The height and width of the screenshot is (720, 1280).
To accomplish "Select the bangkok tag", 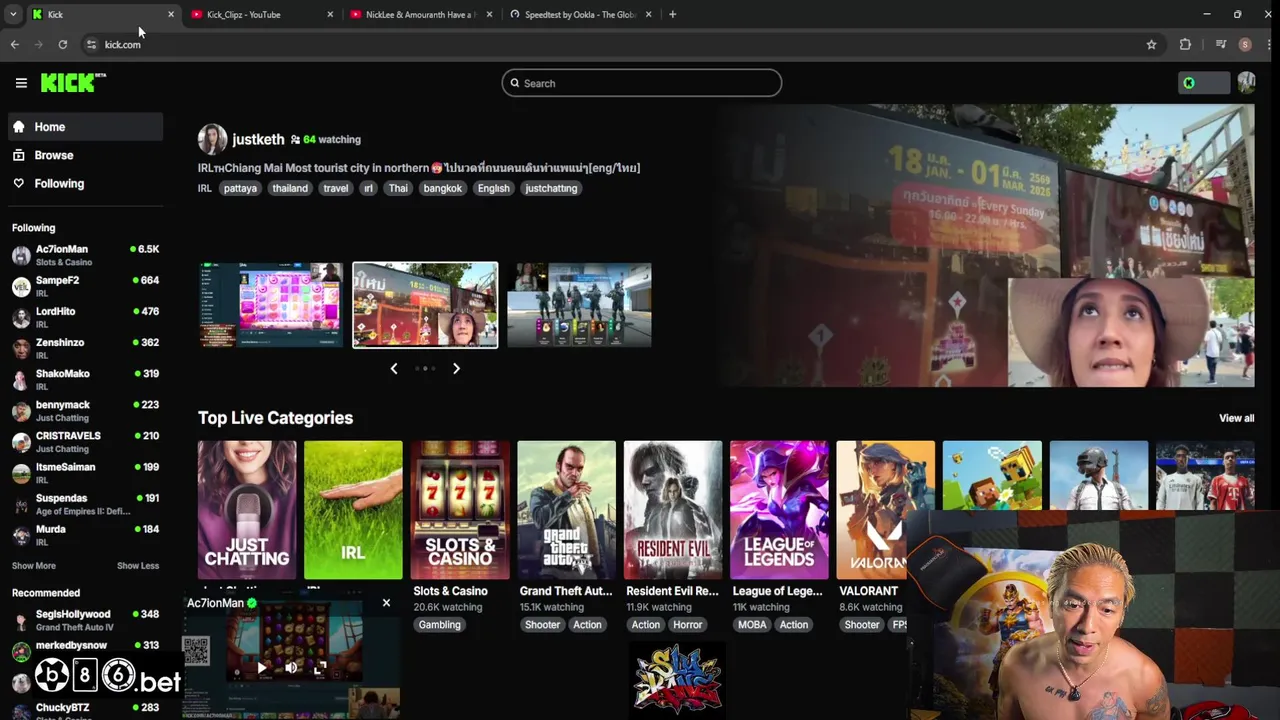I will point(442,188).
